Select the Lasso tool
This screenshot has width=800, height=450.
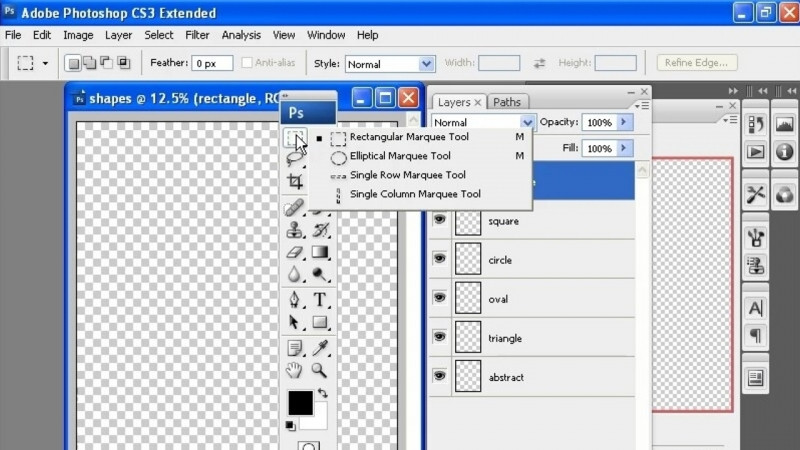click(x=295, y=159)
